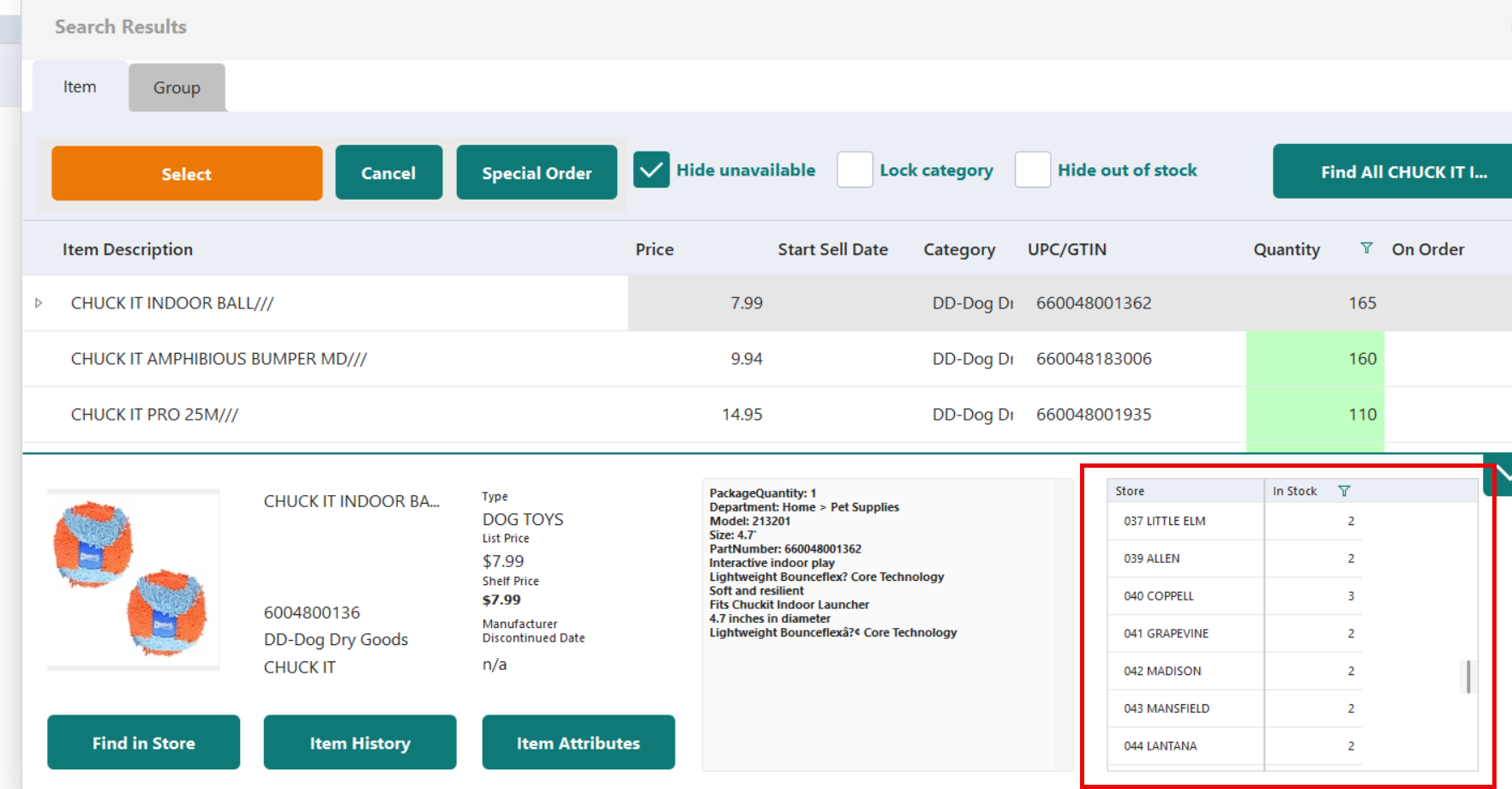
Task: Click the Search Results heading
Action: pyautogui.click(x=121, y=27)
